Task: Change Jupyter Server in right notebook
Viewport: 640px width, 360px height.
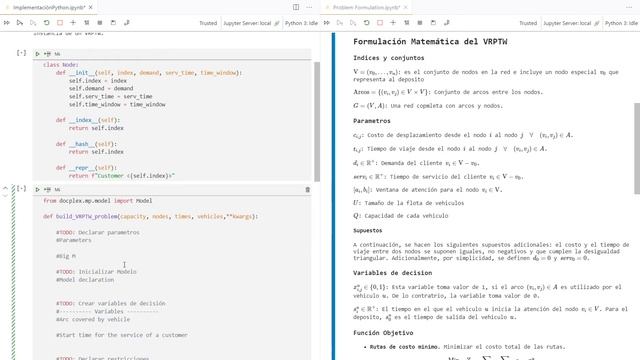Action: pyautogui.click(x=571, y=23)
